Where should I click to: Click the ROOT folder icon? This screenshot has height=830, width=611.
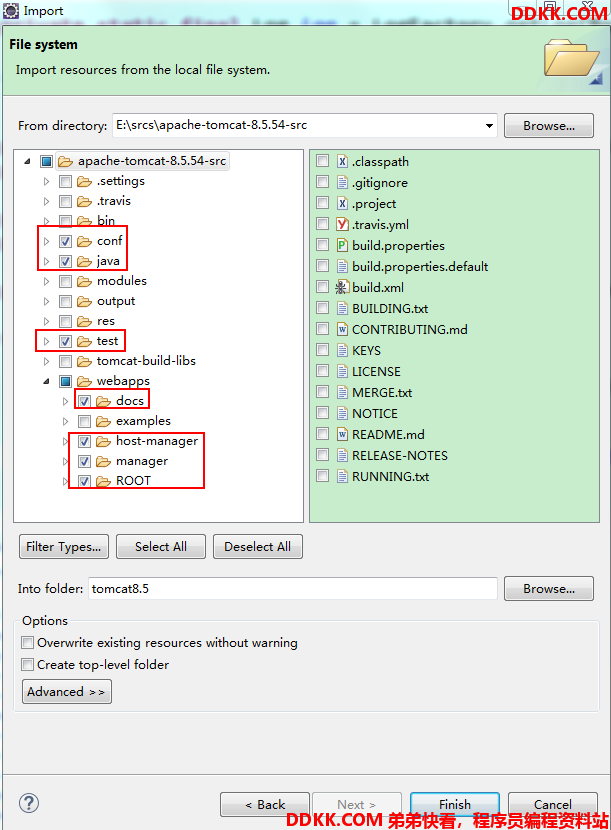(x=103, y=481)
